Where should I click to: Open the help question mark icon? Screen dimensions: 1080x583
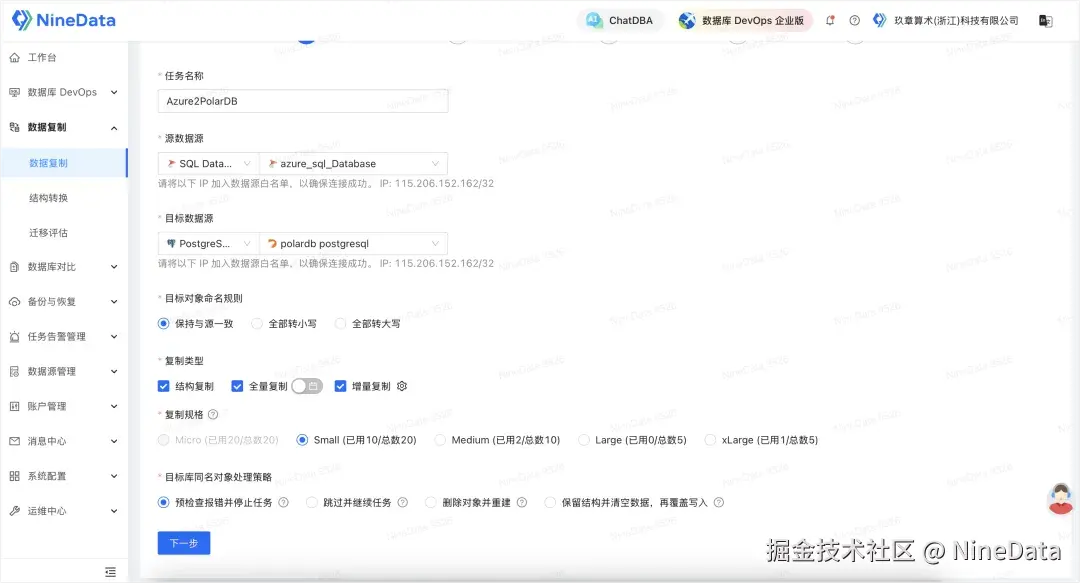point(855,19)
